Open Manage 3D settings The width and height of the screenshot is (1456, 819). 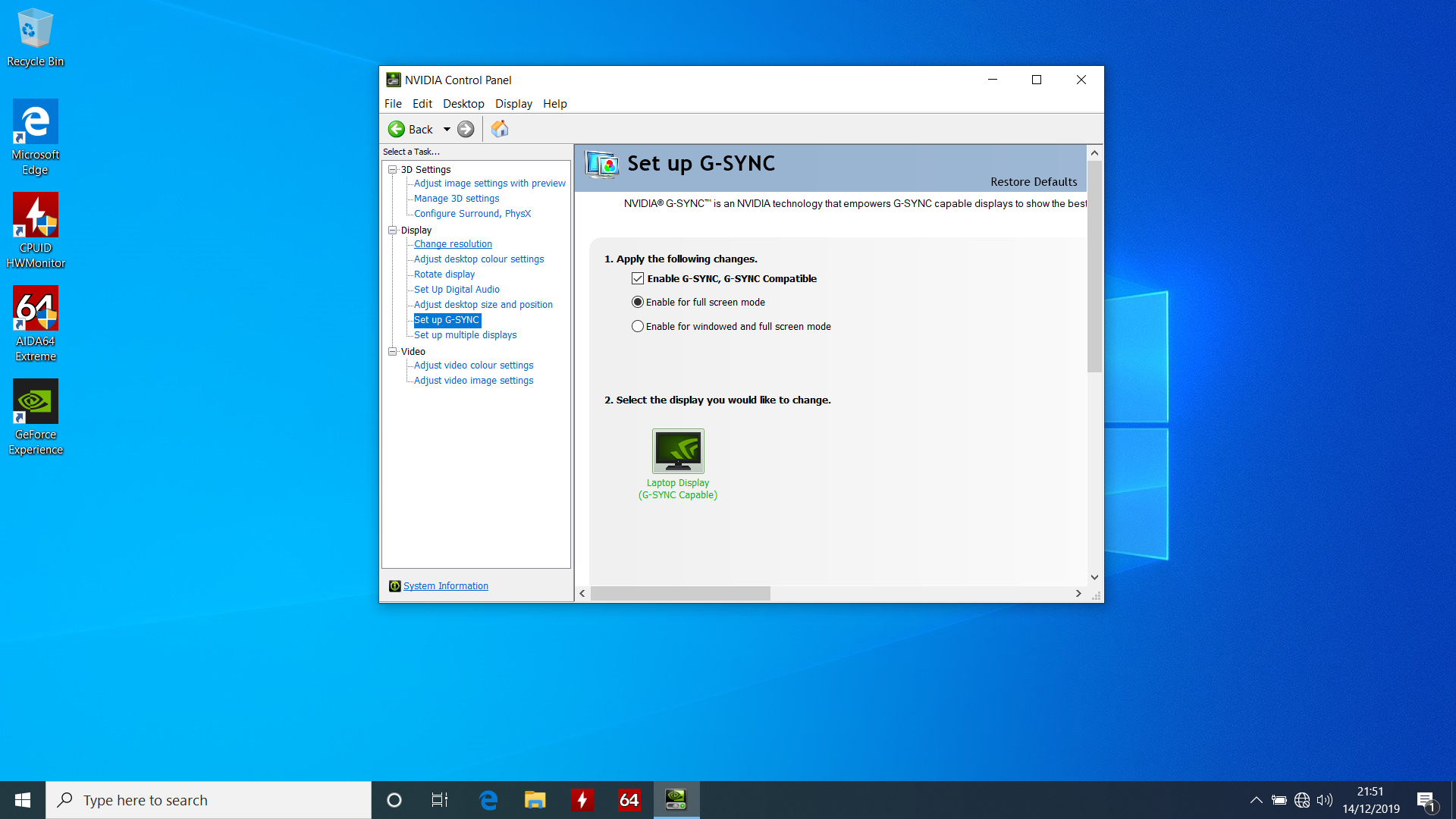pos(457,199)
